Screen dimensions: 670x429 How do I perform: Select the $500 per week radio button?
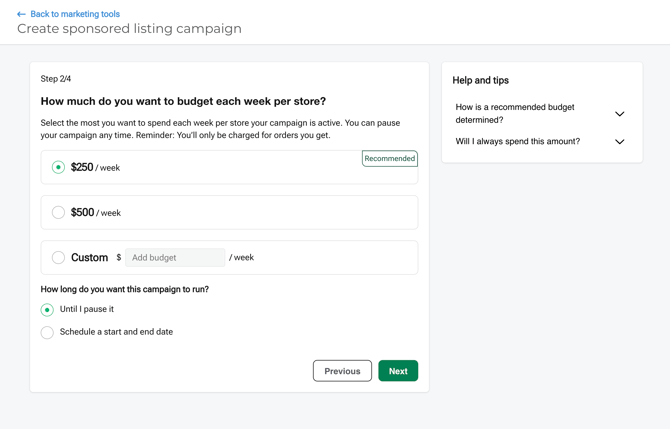58,213
